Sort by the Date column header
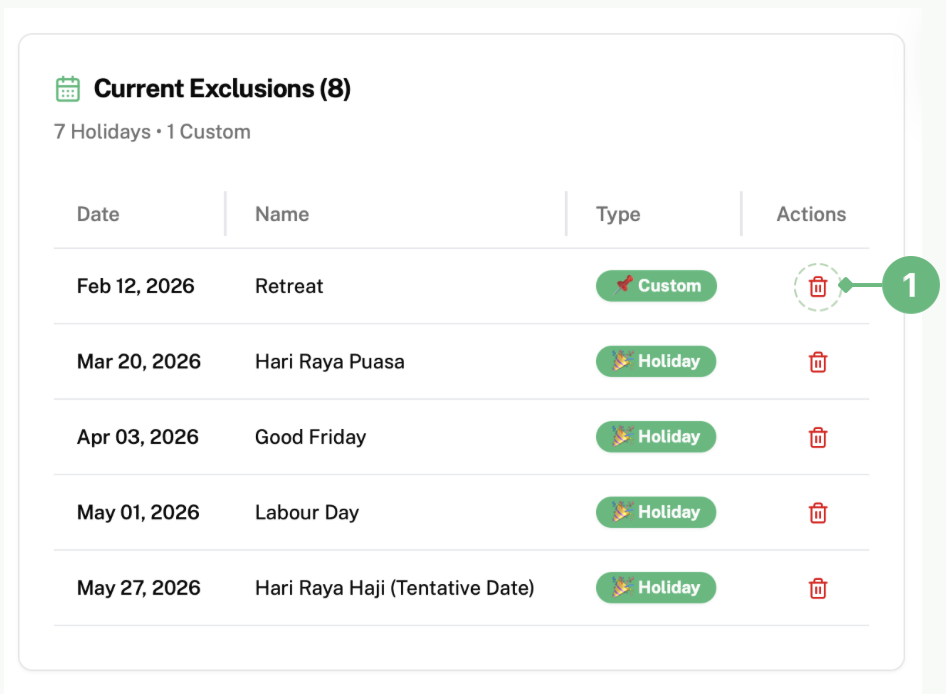This screenshot has height=694, width=946. [98, 214]
